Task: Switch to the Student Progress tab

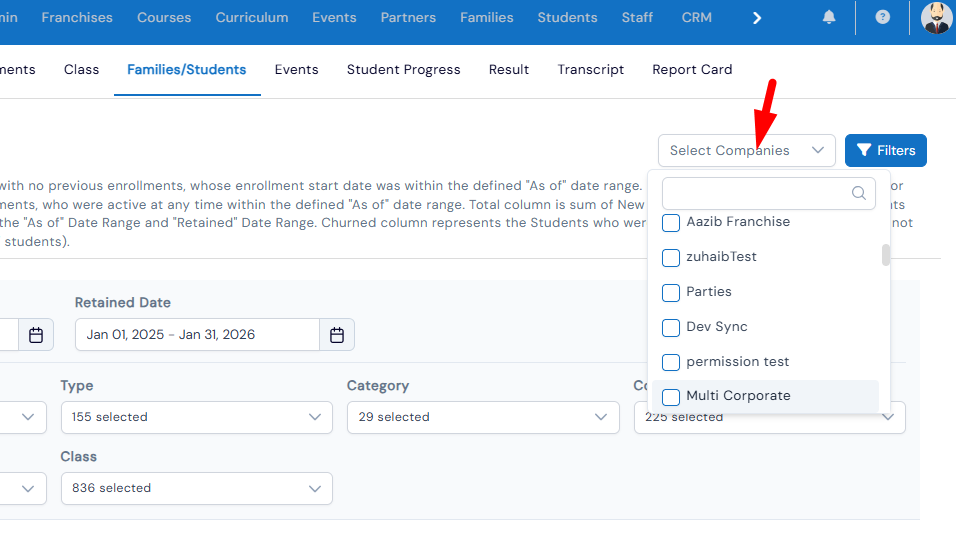Action: click(403, 70)
